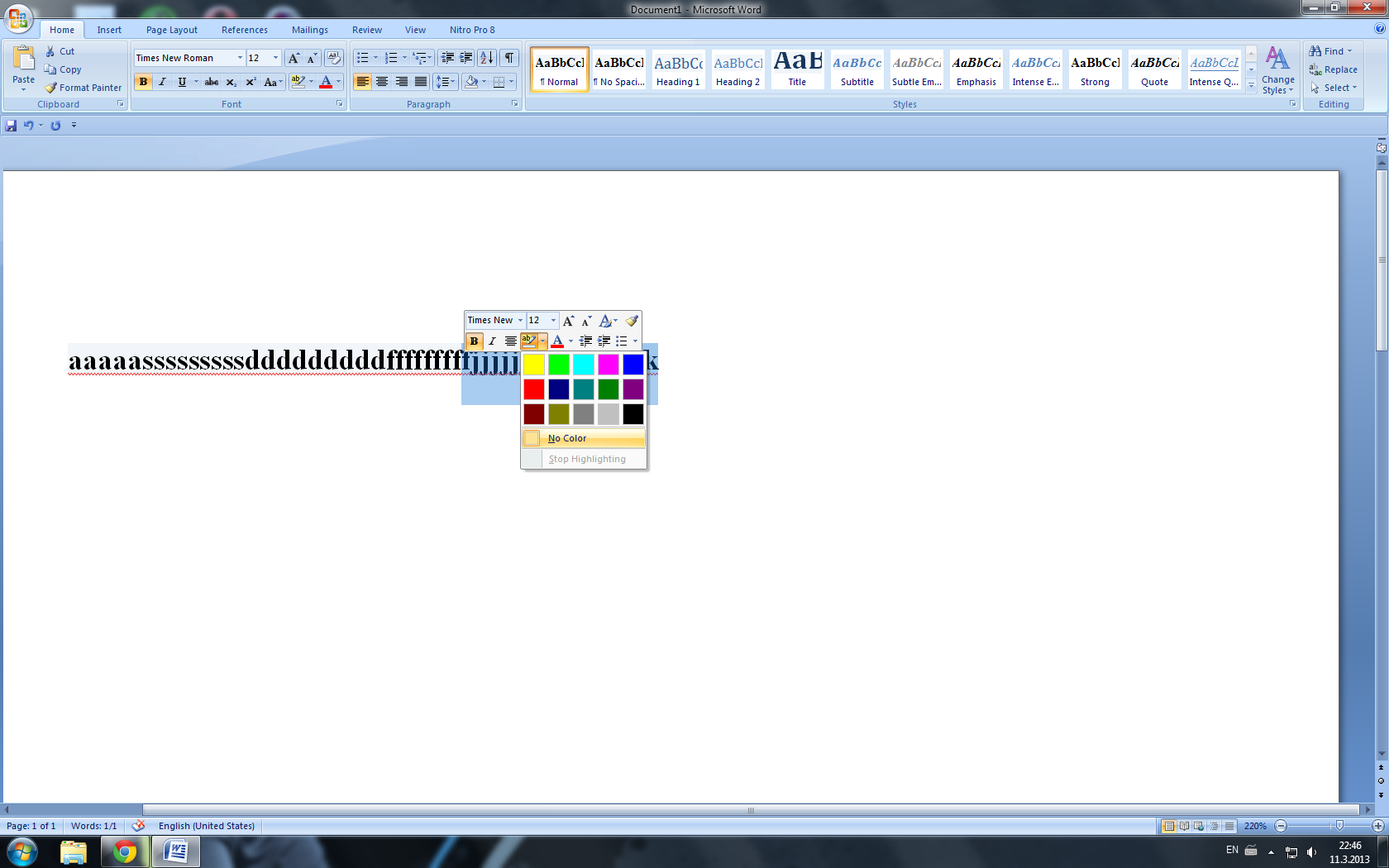Screen dimensions: 1389x868
Task: Click the Format Painter in the ribbon
Action: tap(83, 88)
